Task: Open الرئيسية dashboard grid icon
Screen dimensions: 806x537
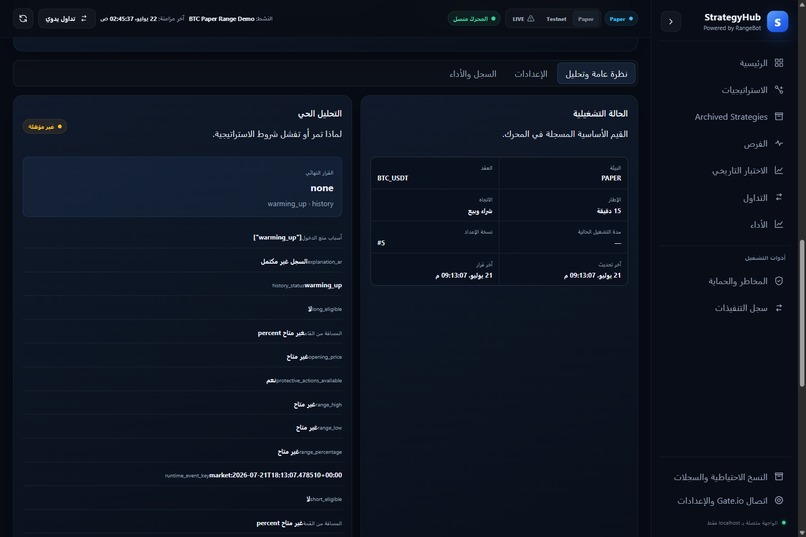Action: click(x=779, y=63)
